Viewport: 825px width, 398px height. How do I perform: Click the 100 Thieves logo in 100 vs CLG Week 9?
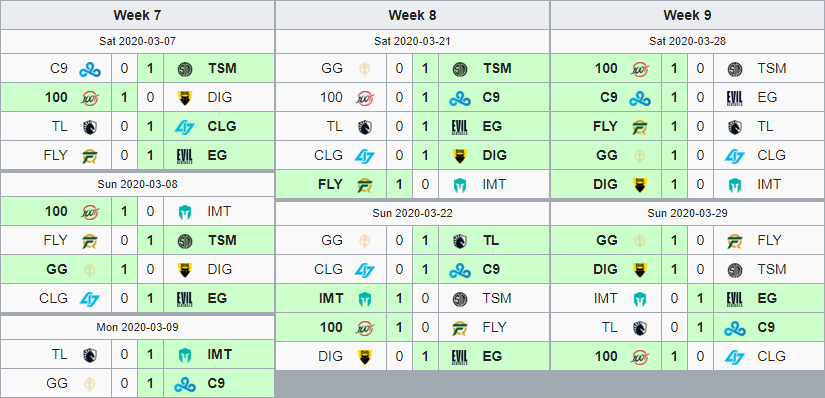coord(640,357)
